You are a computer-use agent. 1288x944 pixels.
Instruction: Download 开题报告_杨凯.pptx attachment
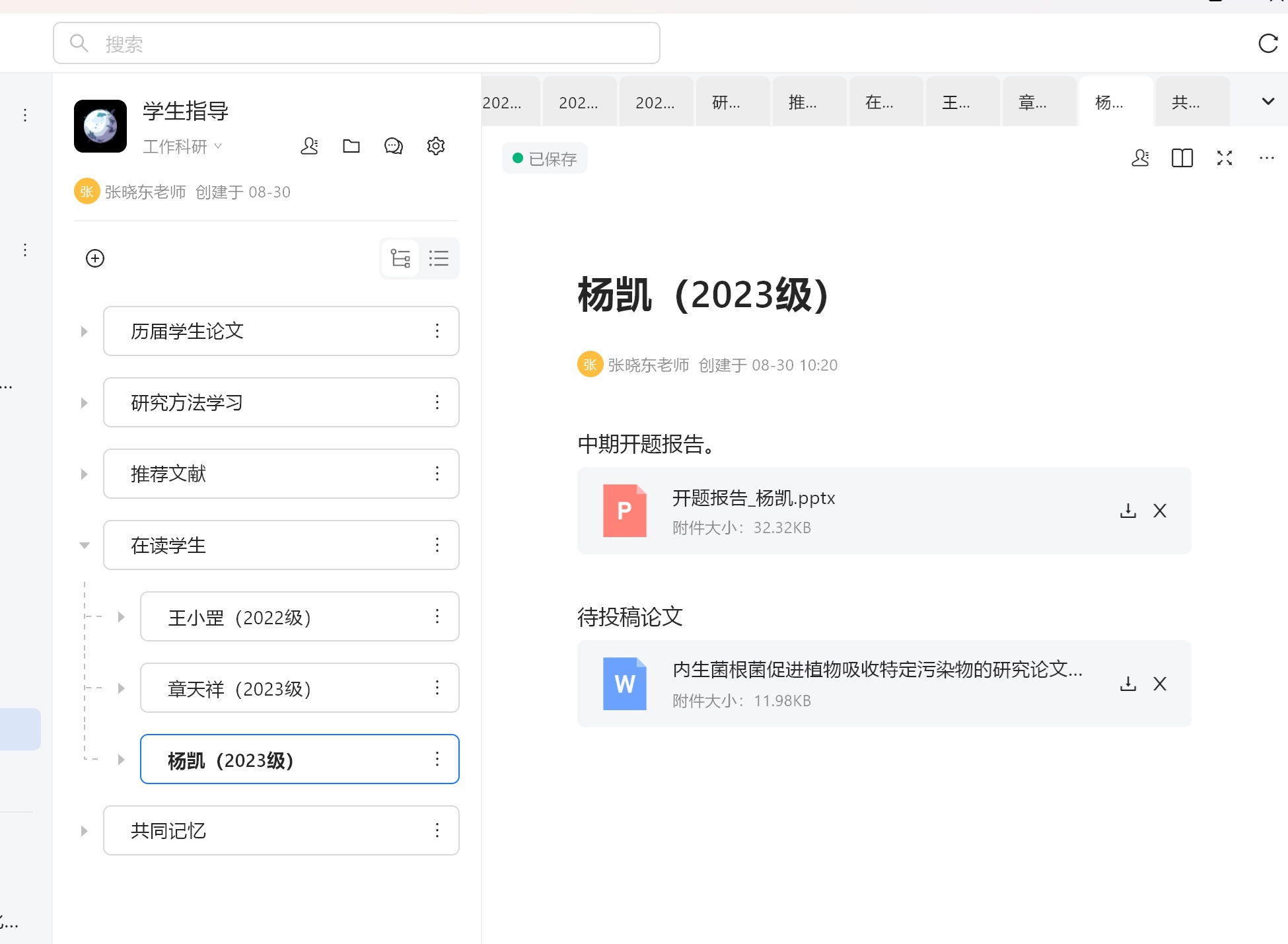coord(1128,511)
